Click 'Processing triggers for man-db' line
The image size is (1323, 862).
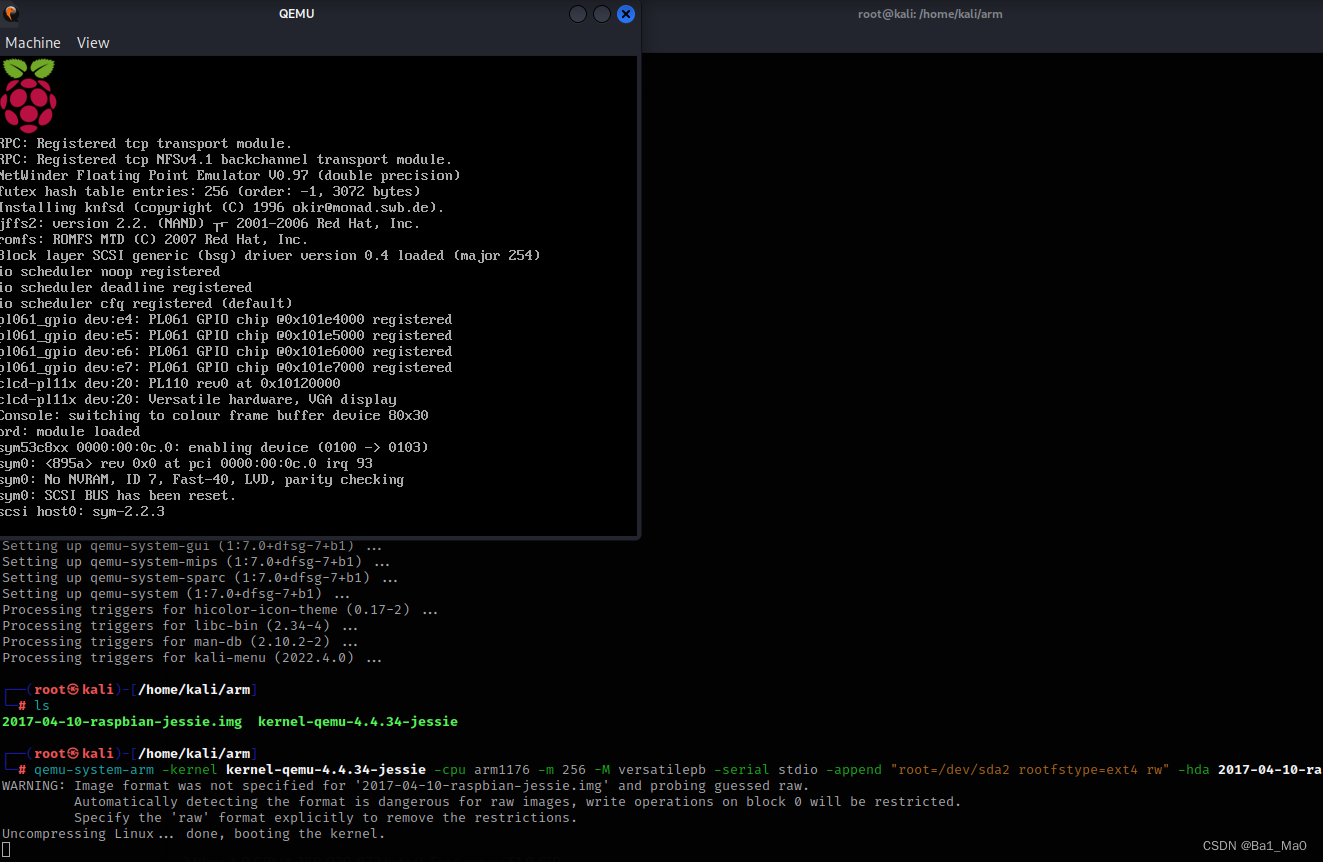click(180, 642)
